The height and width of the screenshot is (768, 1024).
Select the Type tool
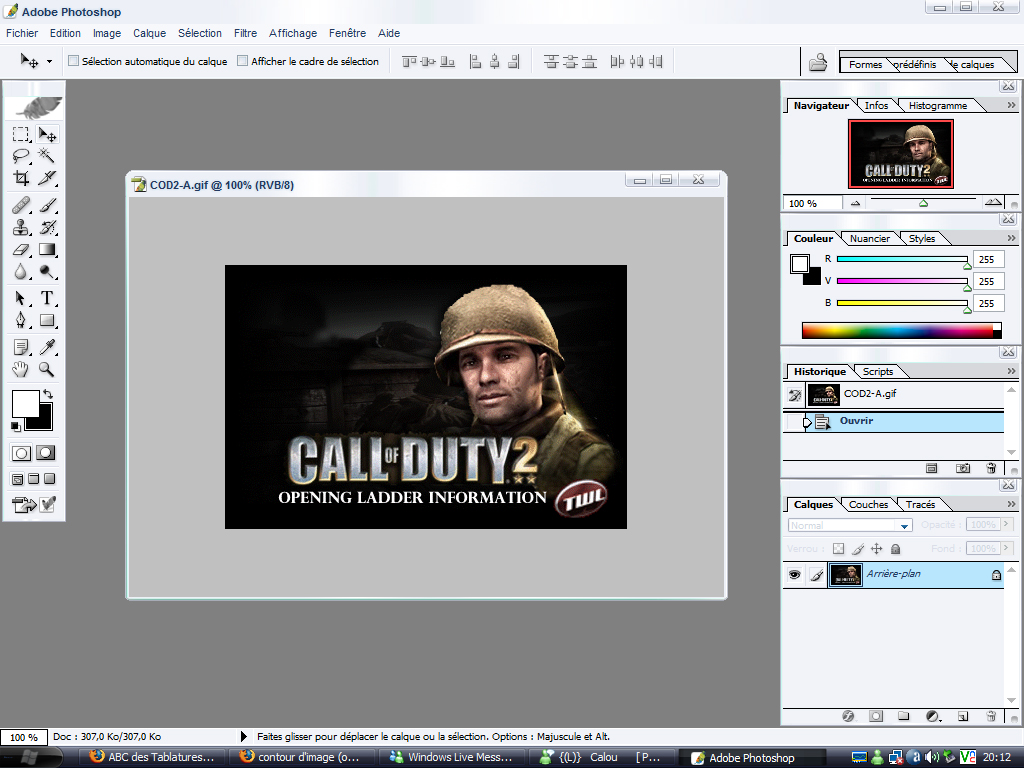point(47,298)
